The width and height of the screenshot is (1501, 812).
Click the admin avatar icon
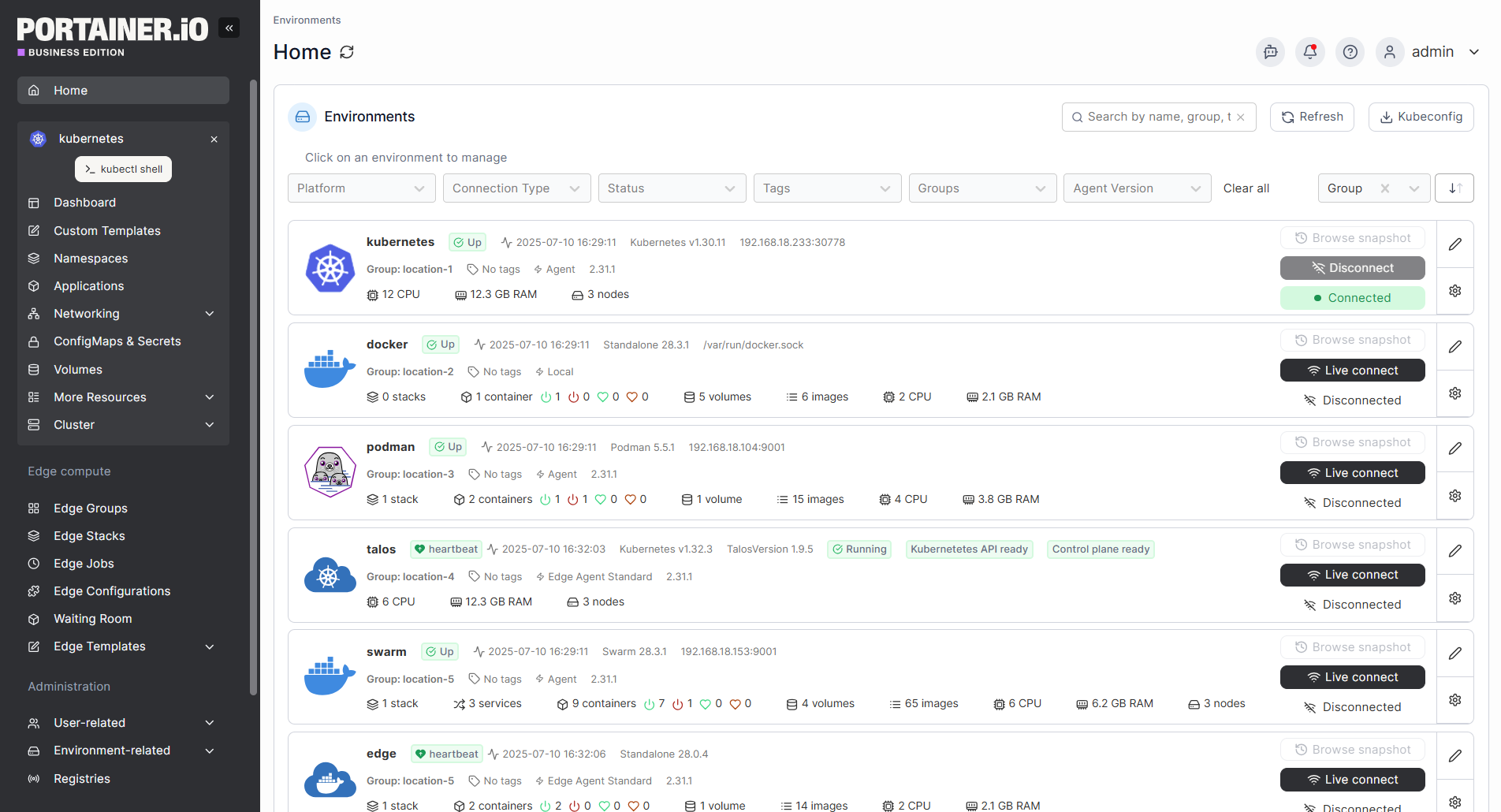[1390, 52]
